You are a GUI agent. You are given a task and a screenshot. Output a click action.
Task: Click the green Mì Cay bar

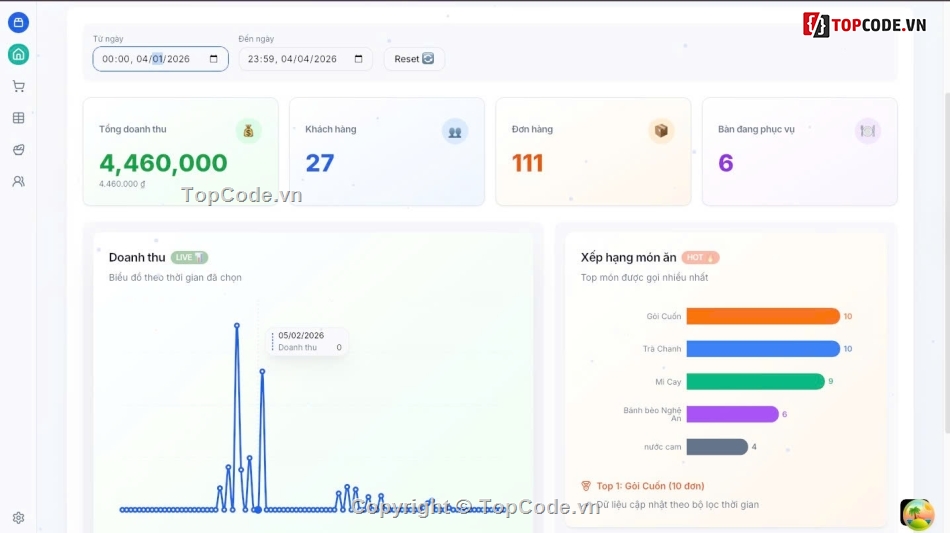coord(755,382)
